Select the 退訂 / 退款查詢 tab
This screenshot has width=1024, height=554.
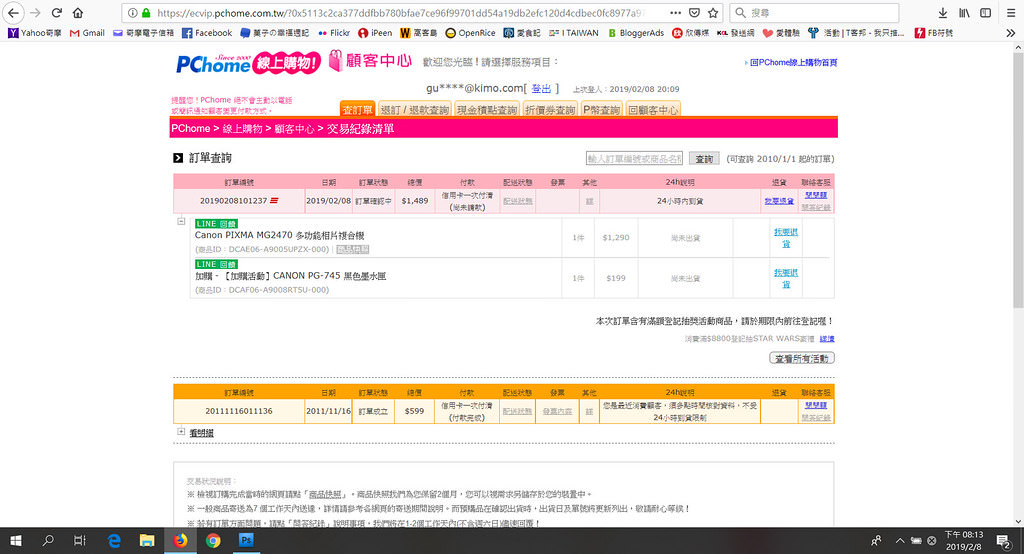[x=415, y=110]
